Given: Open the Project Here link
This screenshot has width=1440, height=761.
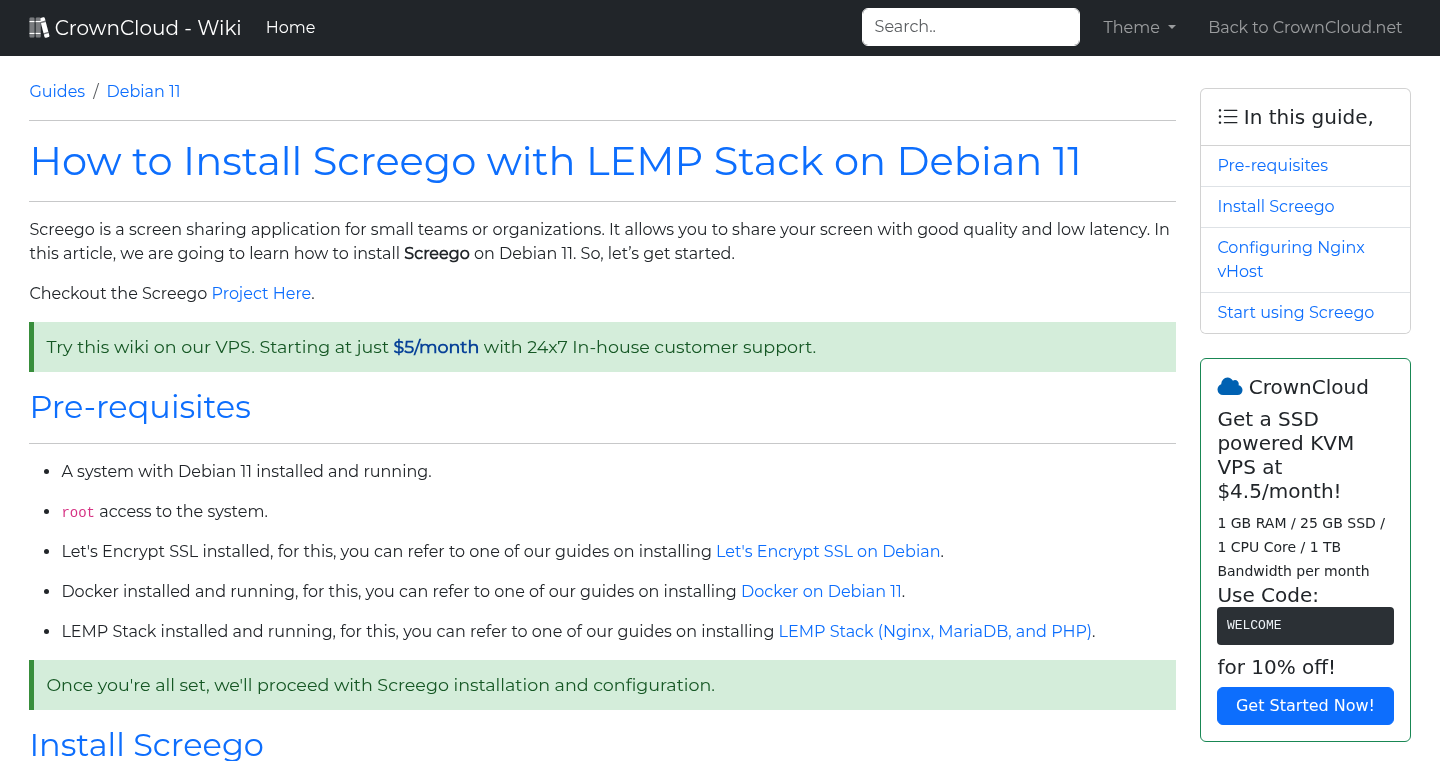Looking at the screenshot, I should [261, 294].
